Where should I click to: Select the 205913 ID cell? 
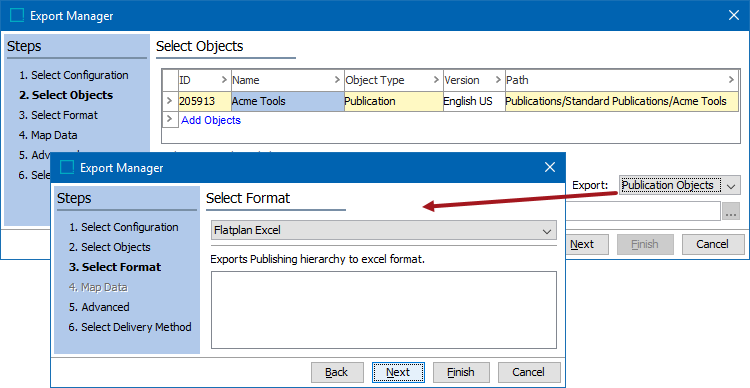(205, 101)
